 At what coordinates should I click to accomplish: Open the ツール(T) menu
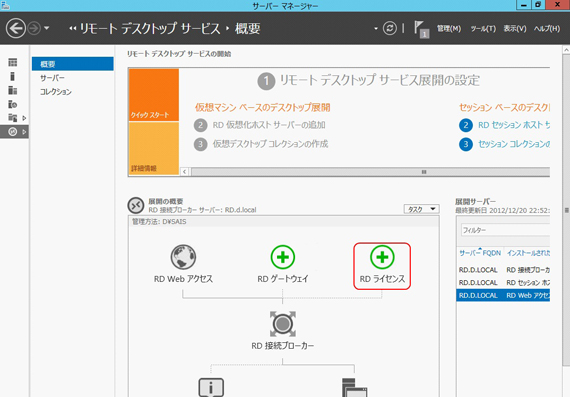click(x=483, y=28)
